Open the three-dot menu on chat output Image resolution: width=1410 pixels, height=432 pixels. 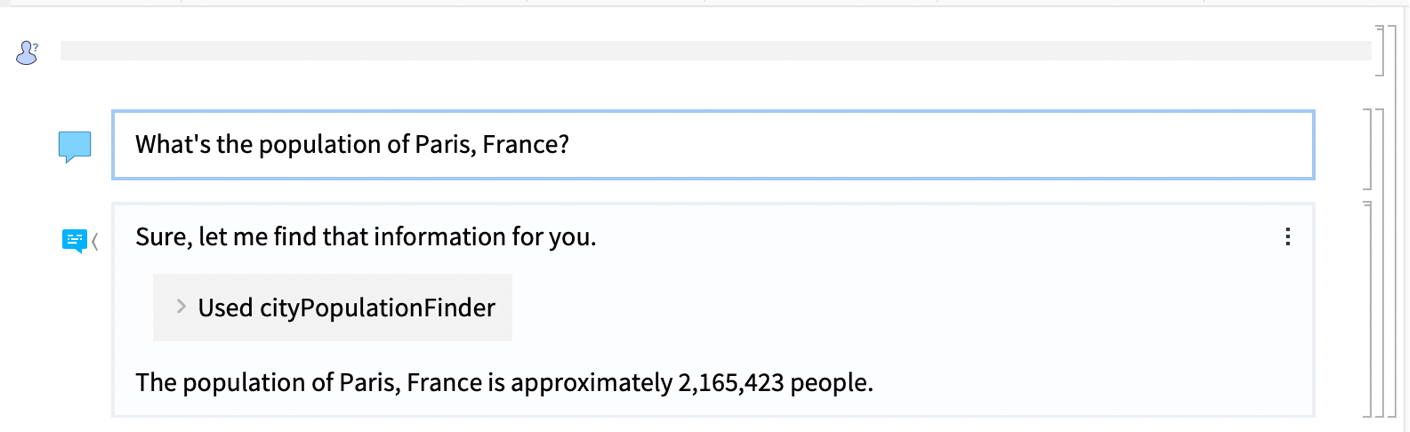click(1287, 237)
